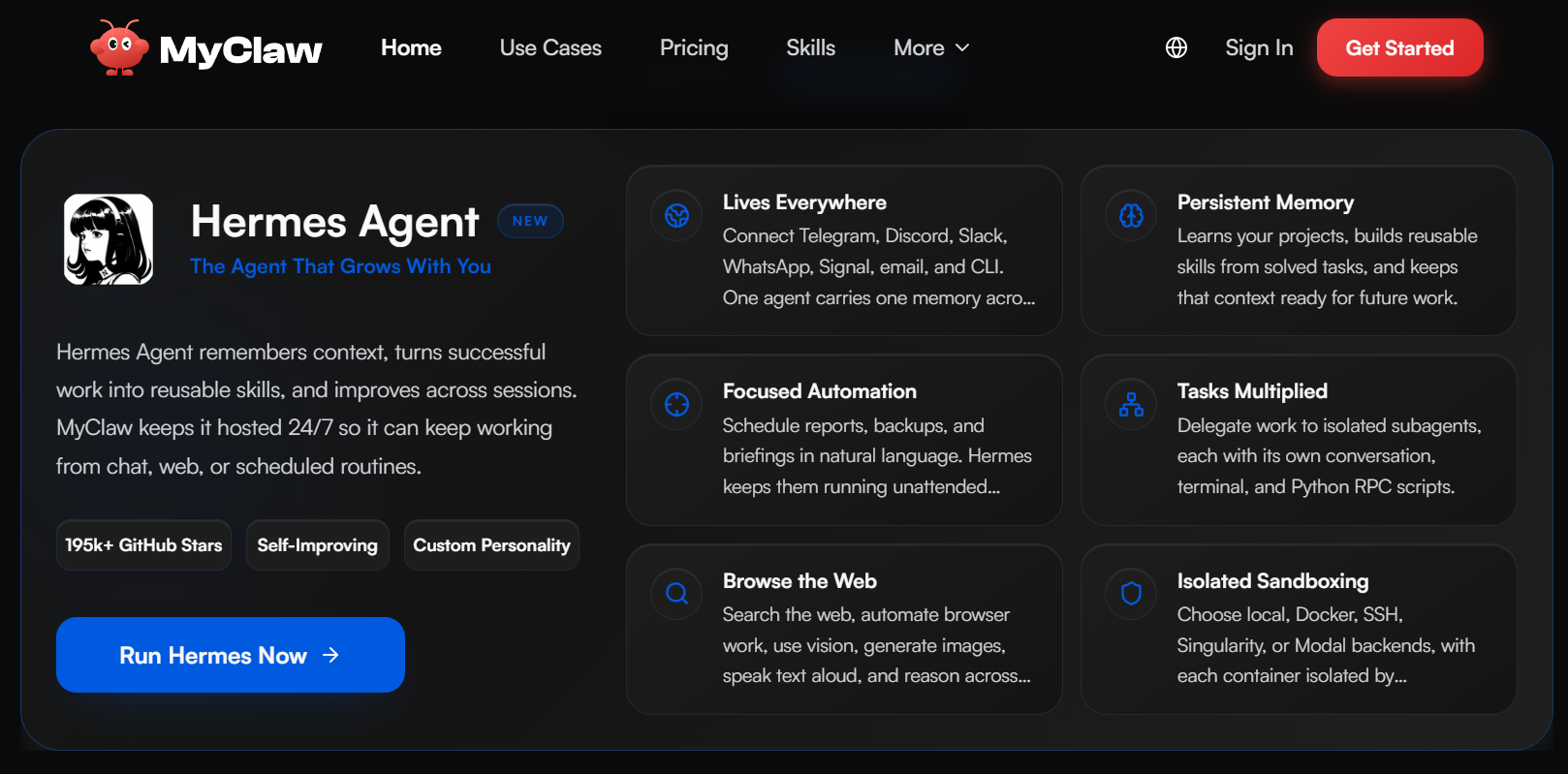Click the Get Started button
The height and width of the screenshot is (774, 1568).
(x=1399, y=47)
